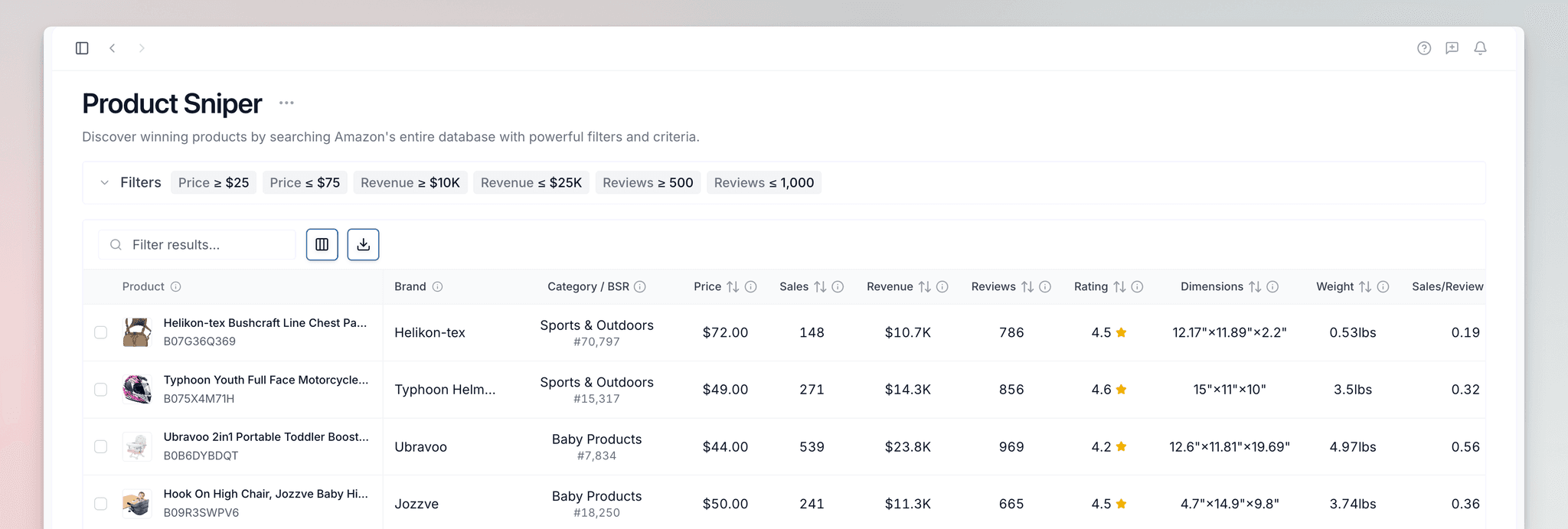Click the Price info icon

751,287
